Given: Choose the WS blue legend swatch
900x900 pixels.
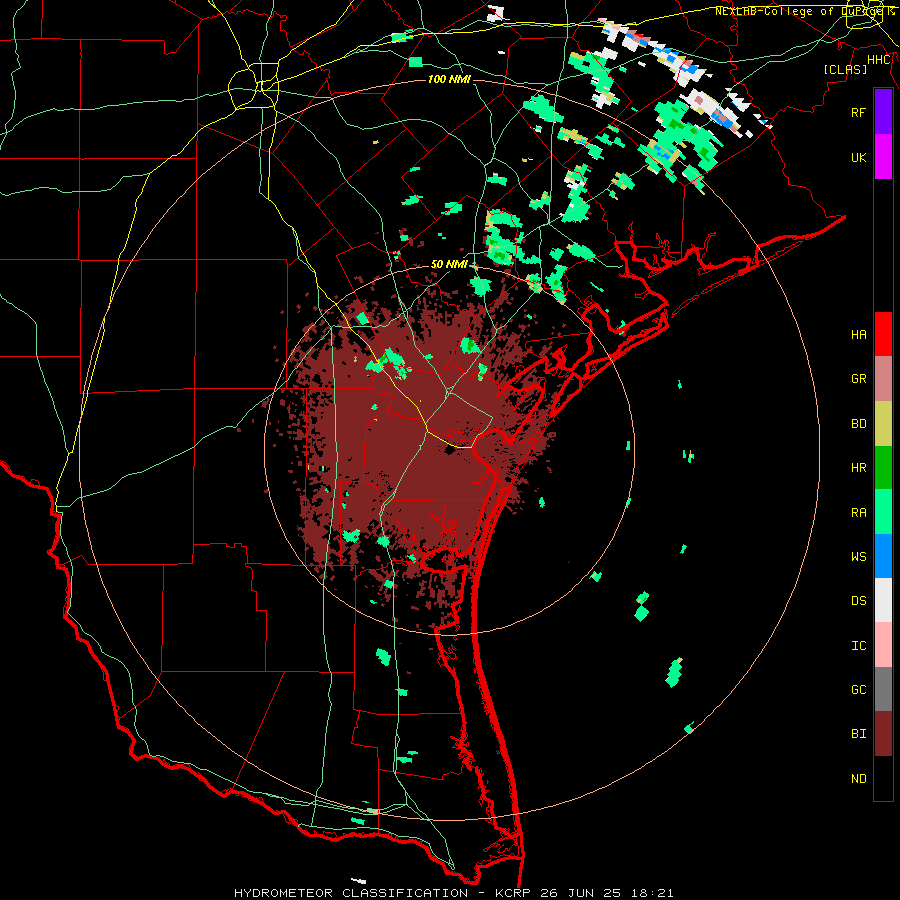Looking at the screenshot, I should tap(883, 556).
